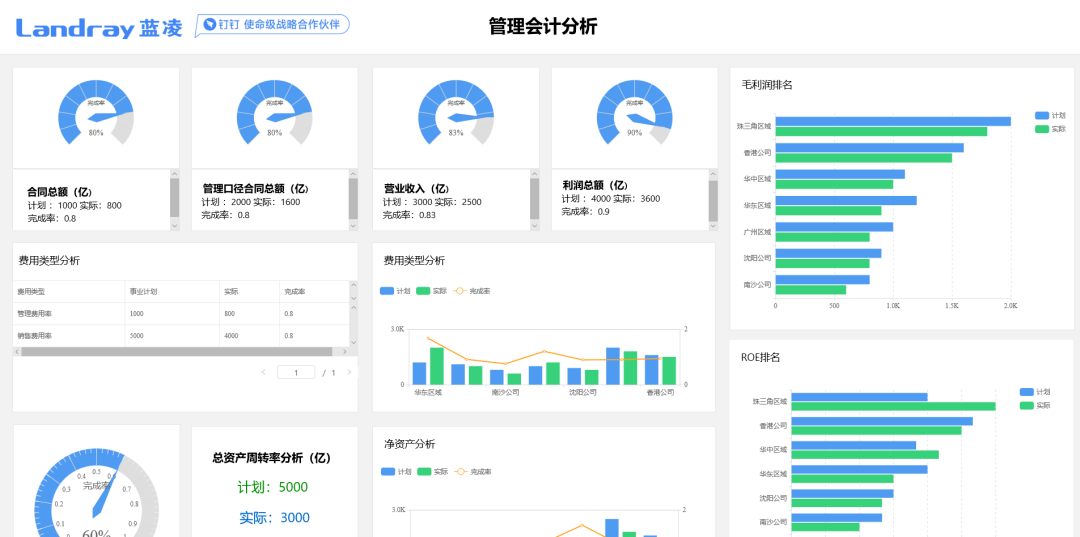Image resolution: width=1080 pixels, height=537 pixels.
Task: Toggle 完成率 legend in 费用类型分析 chart
Action: 472,291
